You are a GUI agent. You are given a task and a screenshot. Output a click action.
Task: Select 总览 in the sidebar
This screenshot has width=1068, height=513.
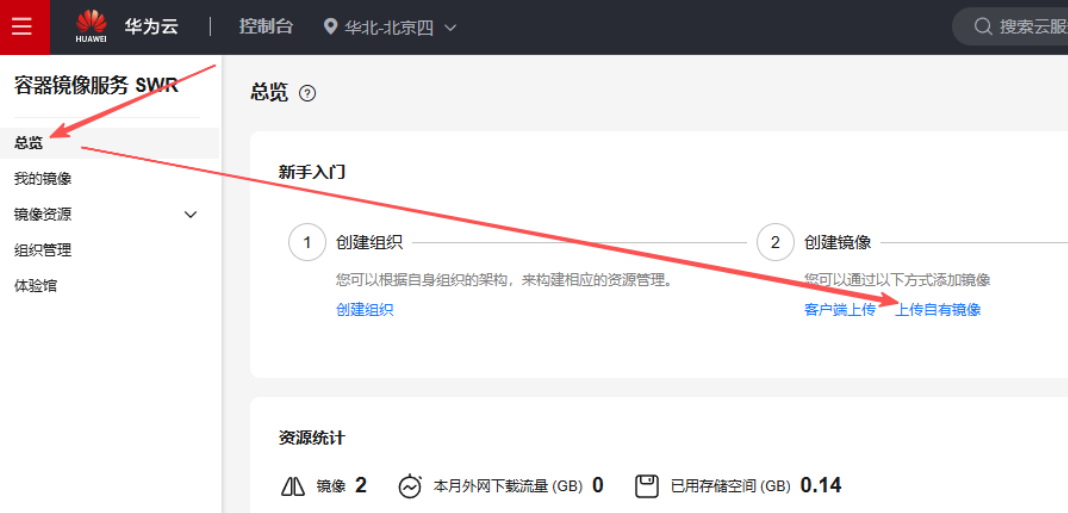(29, 143)
